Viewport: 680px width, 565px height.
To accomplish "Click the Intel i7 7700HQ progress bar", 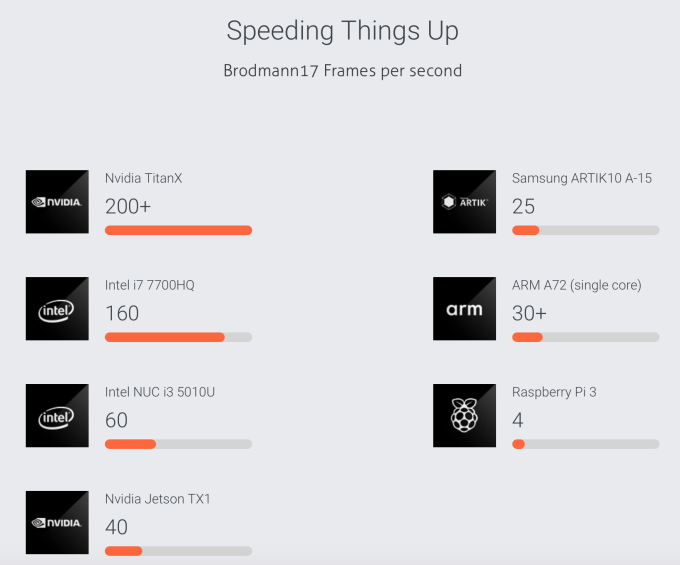I will [178, 337].
